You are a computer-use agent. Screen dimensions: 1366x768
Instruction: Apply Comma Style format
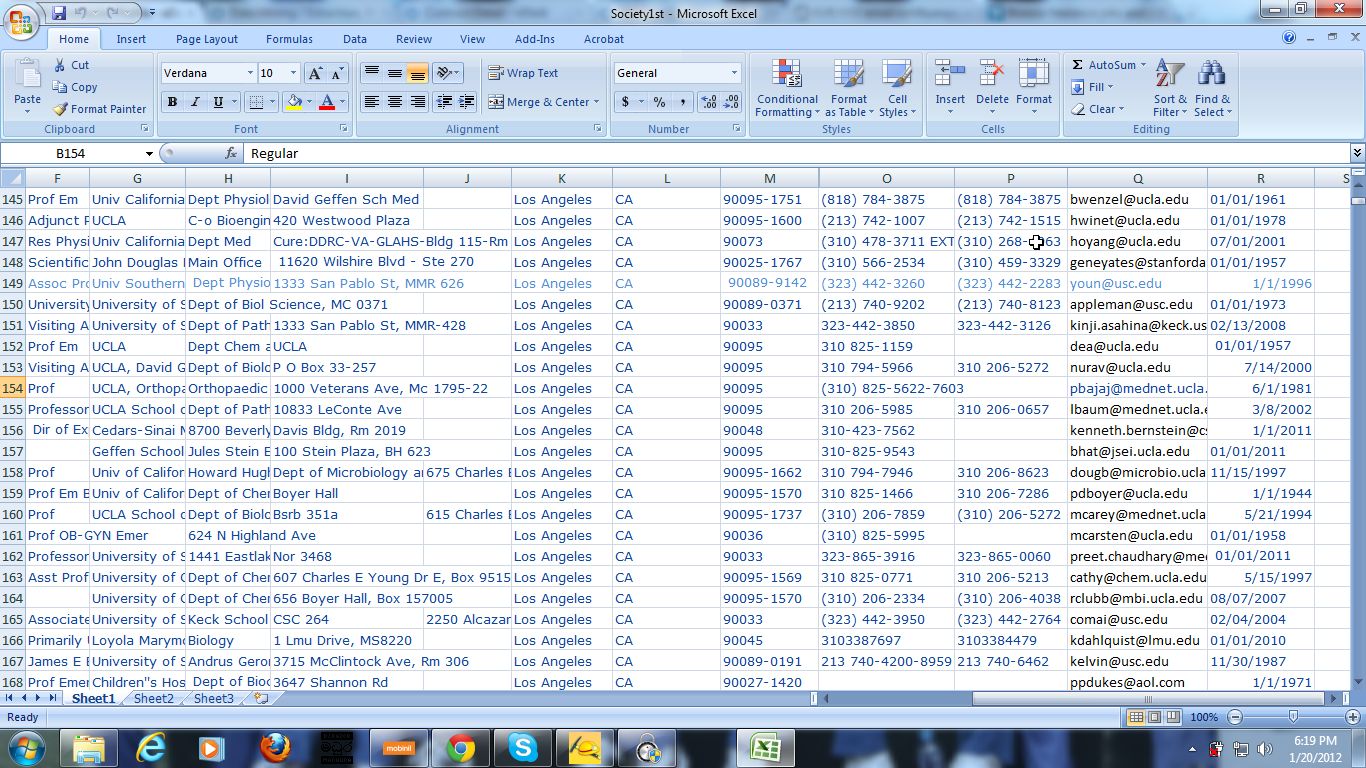(683, 102)
